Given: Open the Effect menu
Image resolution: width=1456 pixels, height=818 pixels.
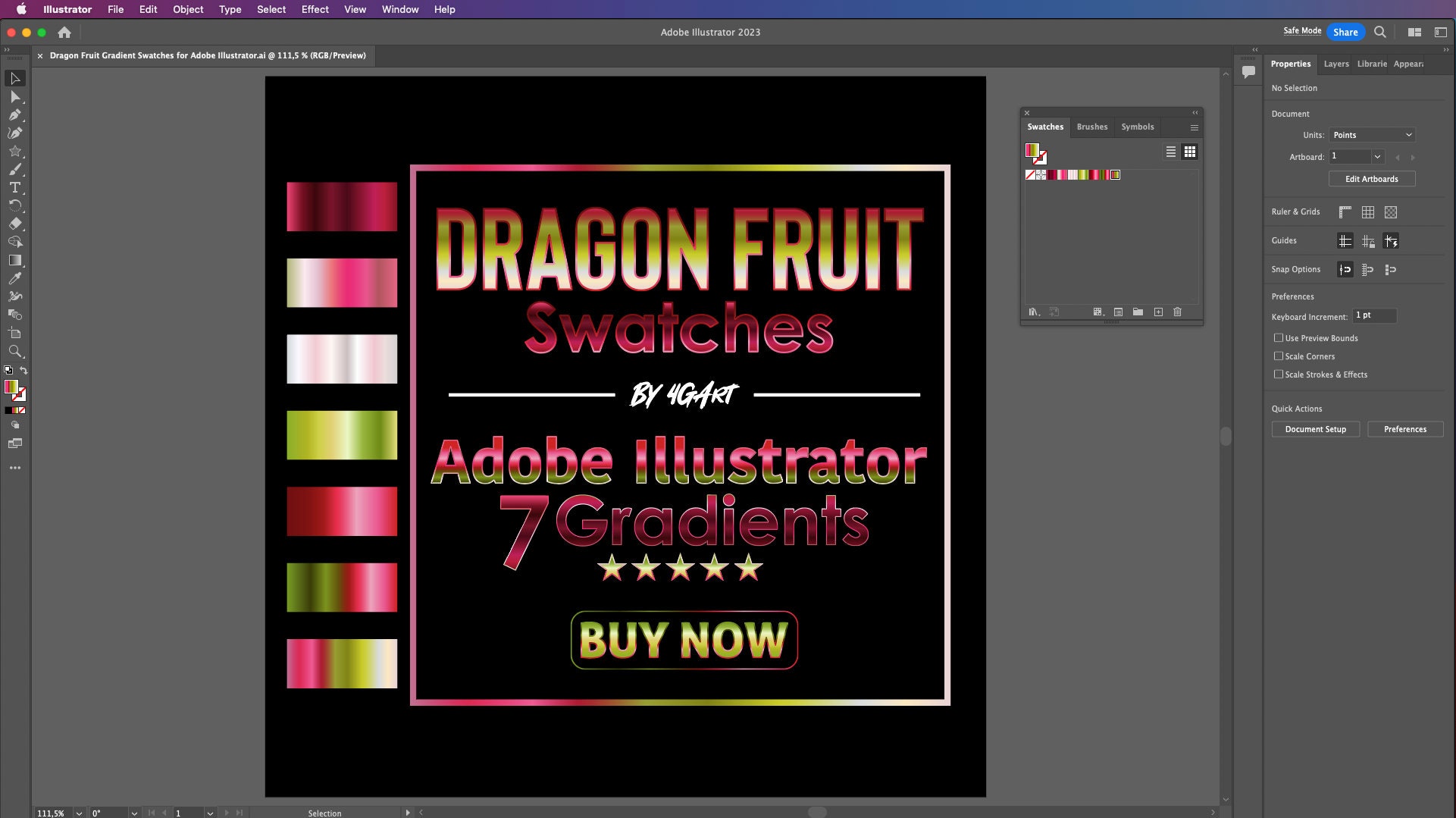Looking at the screenshot, I should tap(315, 9).
